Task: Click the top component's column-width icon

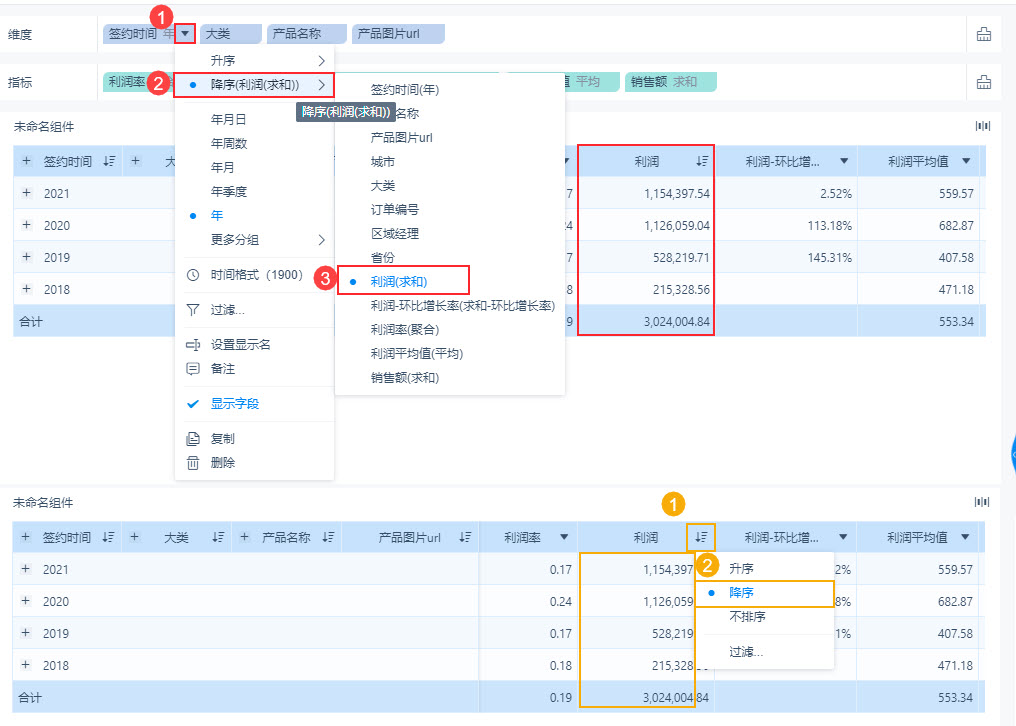Action: 982,126
